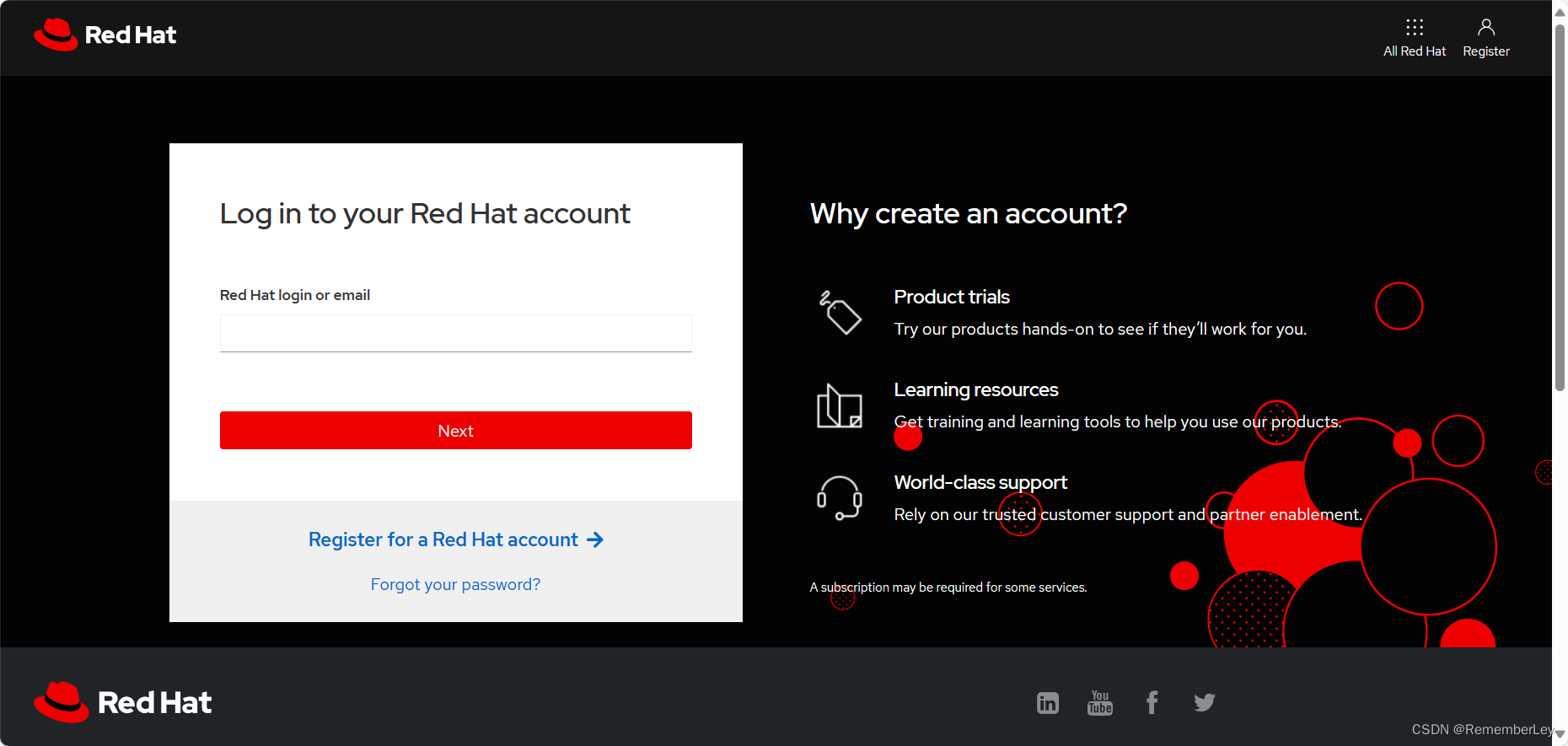This screenshot has height=746, width=1568.
Task: Click the Learning resources book icon
Action: pos(840,405)
